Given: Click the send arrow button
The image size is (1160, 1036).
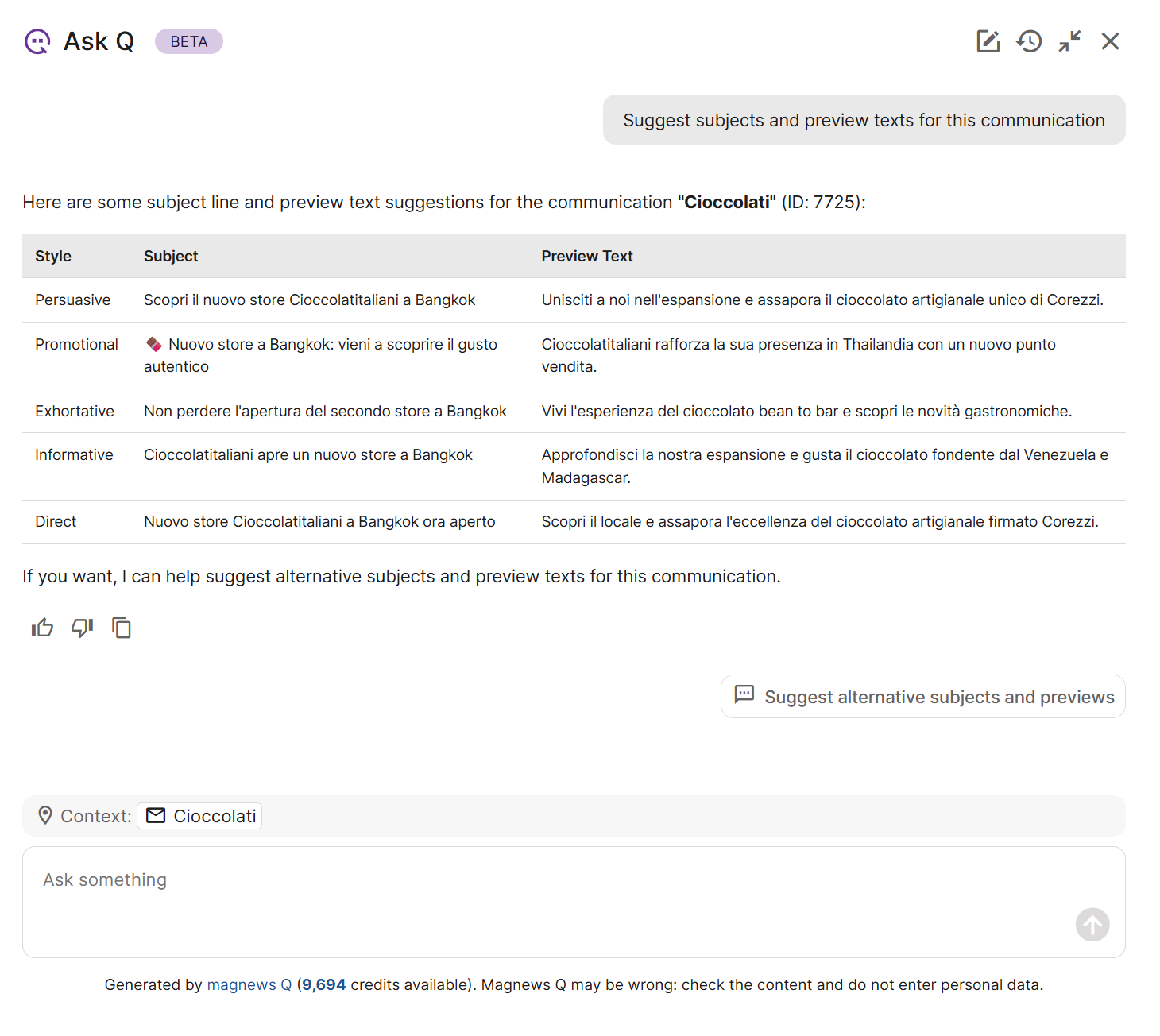Looking at the screenshot, I should tap(1092, 925).
